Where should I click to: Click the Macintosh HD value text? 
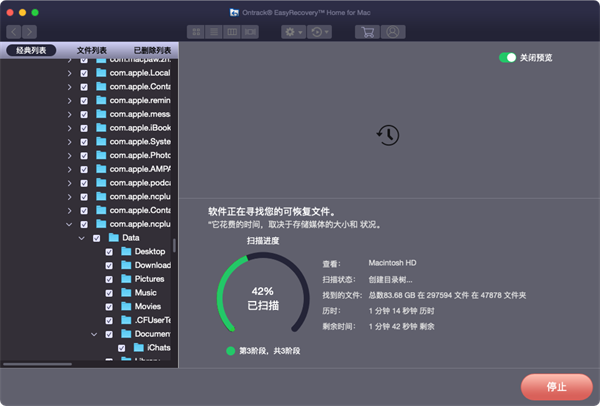coord(392,263)
